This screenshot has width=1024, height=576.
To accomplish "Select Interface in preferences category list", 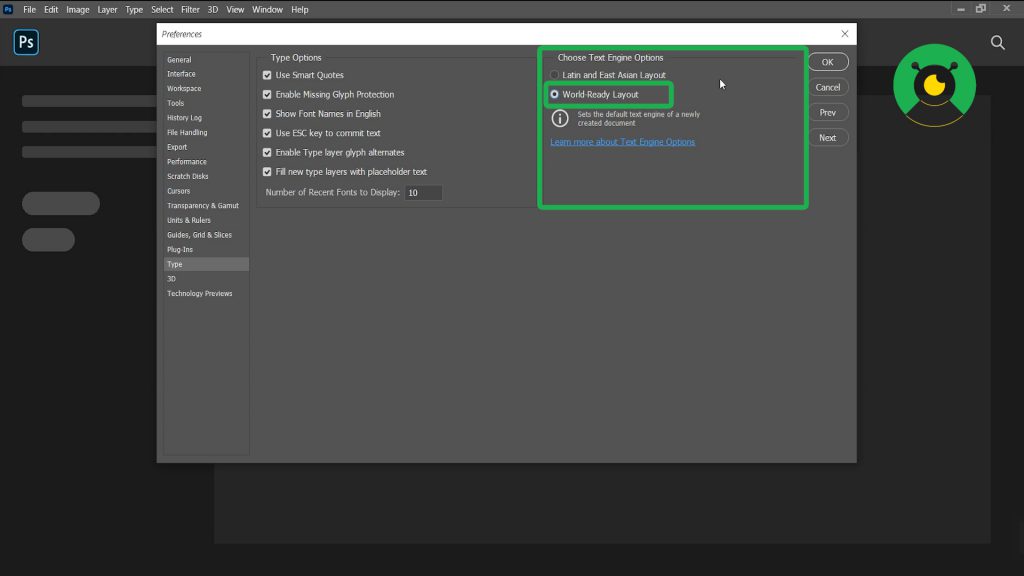I will click(x=181, y=74).
